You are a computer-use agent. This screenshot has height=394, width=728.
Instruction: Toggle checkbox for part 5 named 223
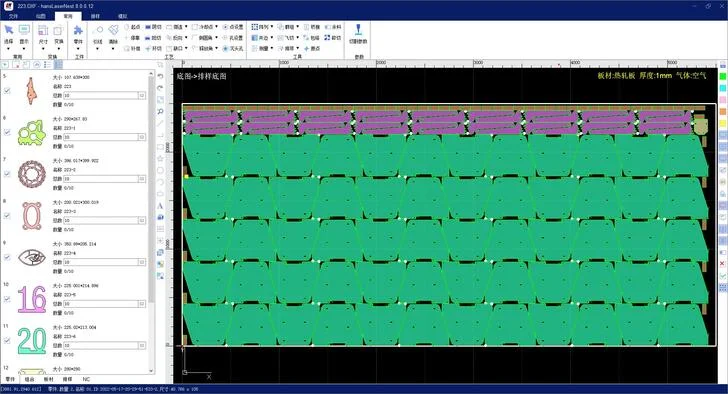point(7,90)
